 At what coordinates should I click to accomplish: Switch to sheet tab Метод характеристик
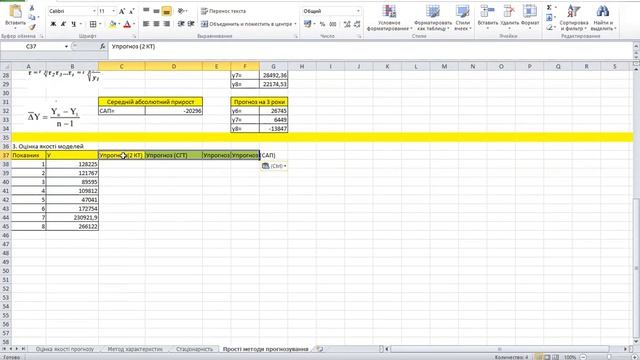135,349
